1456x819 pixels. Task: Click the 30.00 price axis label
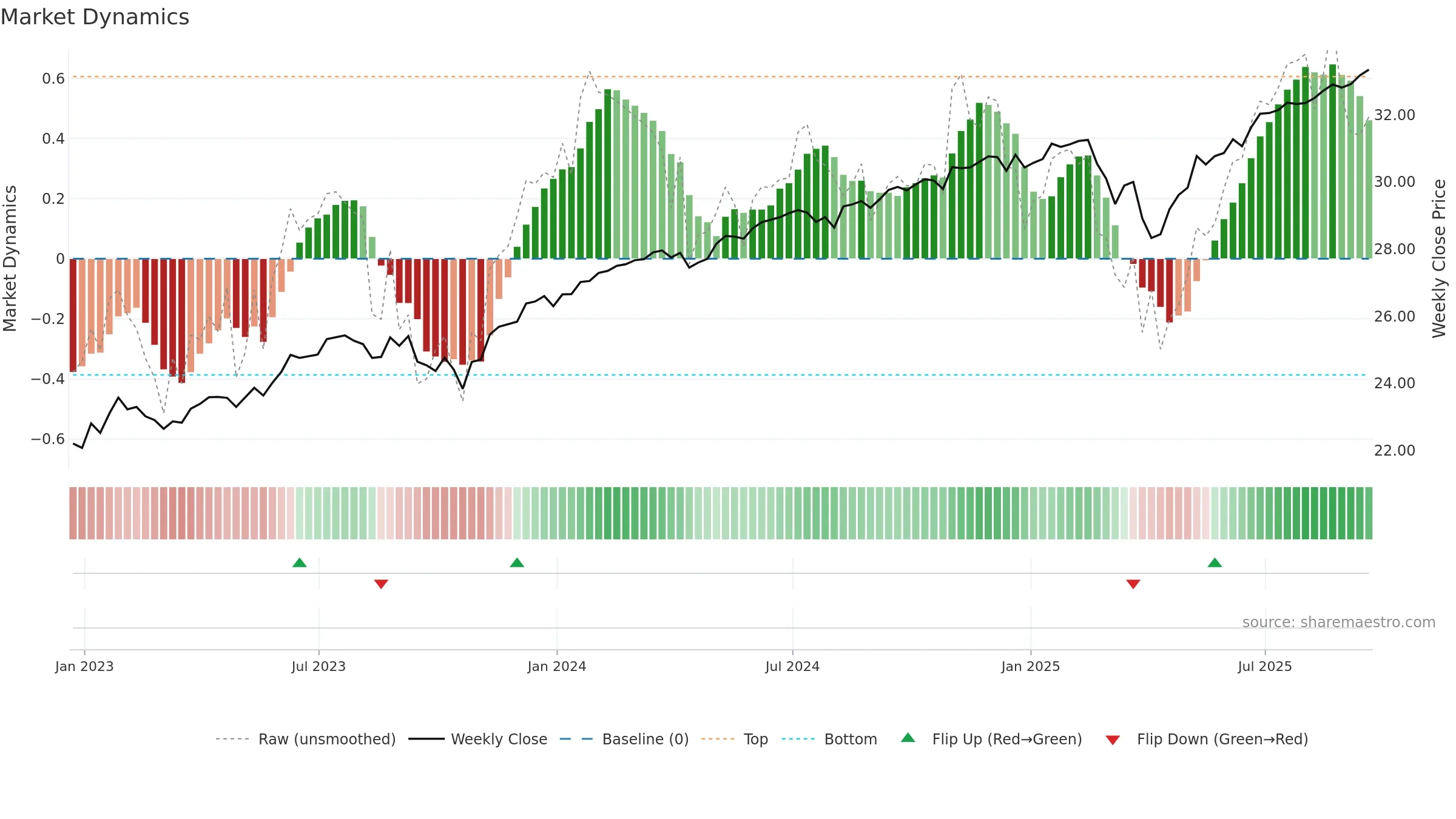click(1395, 181)
